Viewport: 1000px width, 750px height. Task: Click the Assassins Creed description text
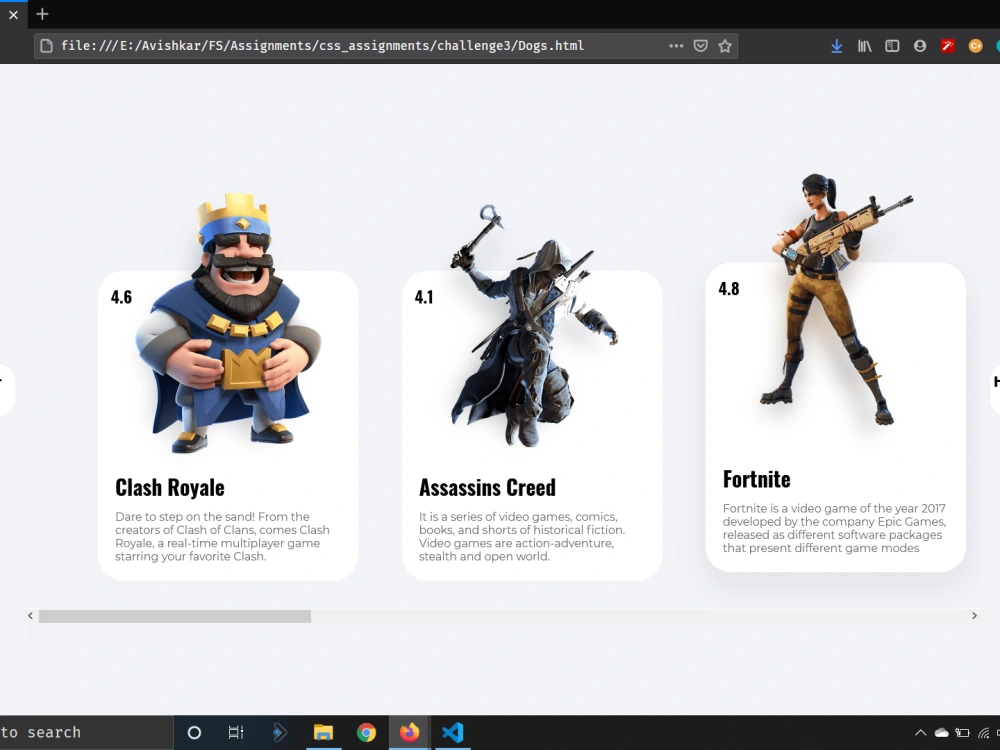[522, 536]
